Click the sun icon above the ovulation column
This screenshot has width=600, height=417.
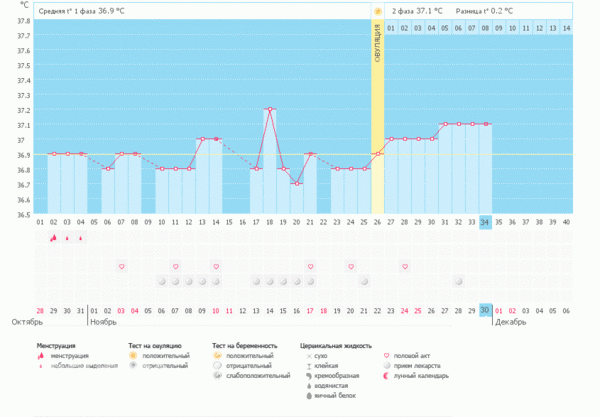pos(378,11)
